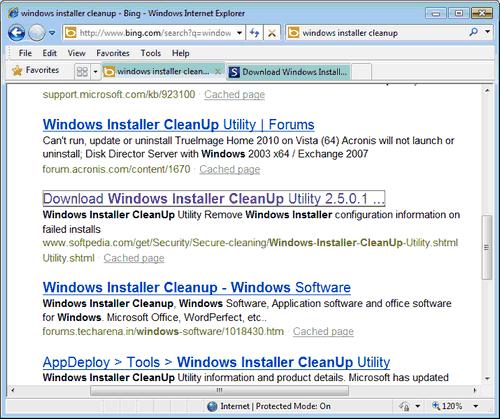Open the zoom level 120% dropdown arrow
This screenshot has width=500, height=419.
coord(476,406)
